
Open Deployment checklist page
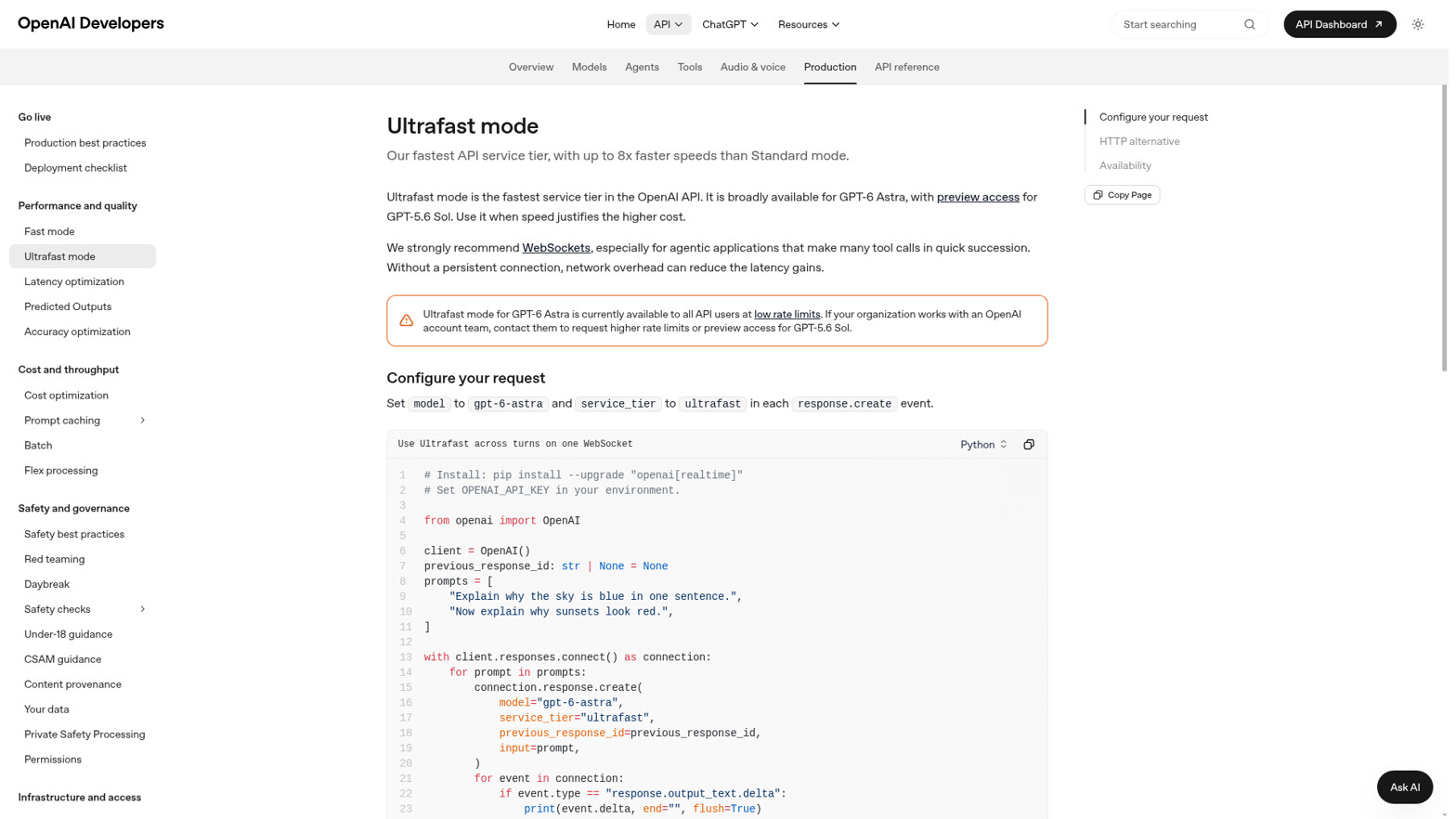point(76,168)
